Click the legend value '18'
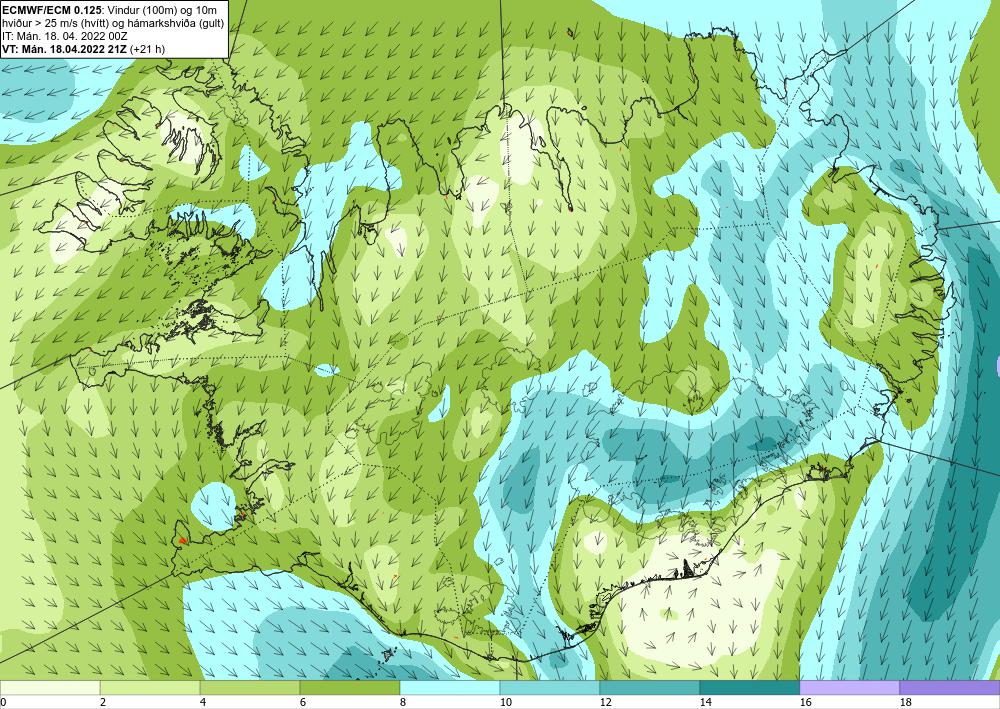Viewport: 1000px width, 709px height. point(905,702)
